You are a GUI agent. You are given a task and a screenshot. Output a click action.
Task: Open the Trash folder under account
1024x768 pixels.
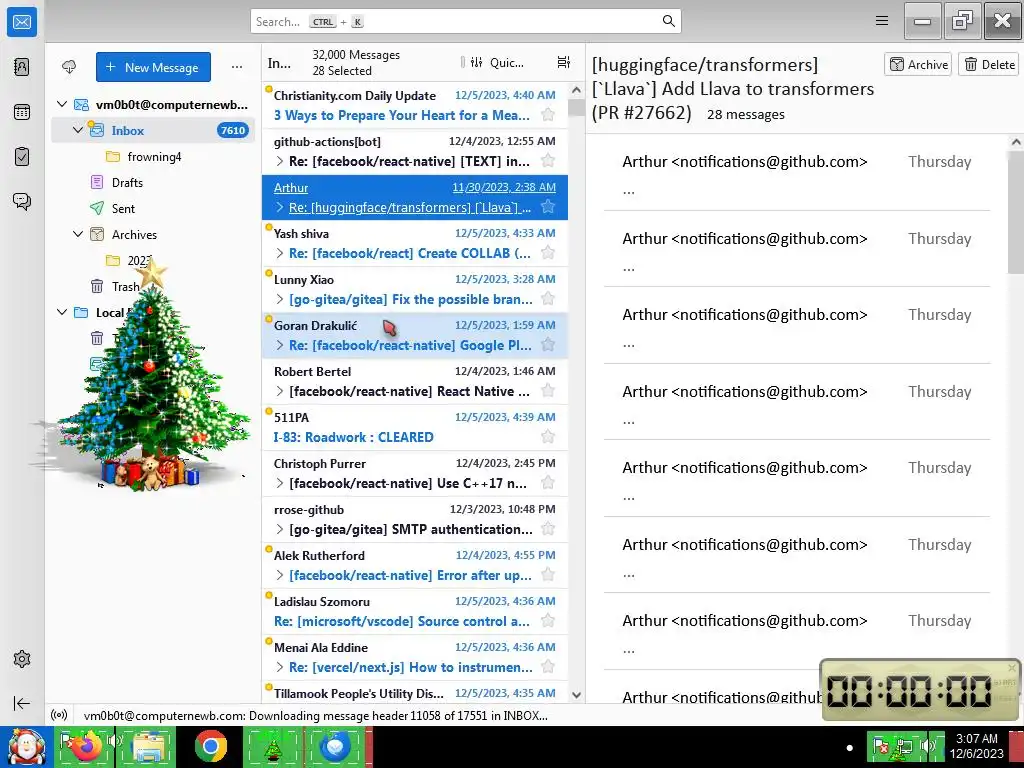pyautogui.click(x=124, y=286)
